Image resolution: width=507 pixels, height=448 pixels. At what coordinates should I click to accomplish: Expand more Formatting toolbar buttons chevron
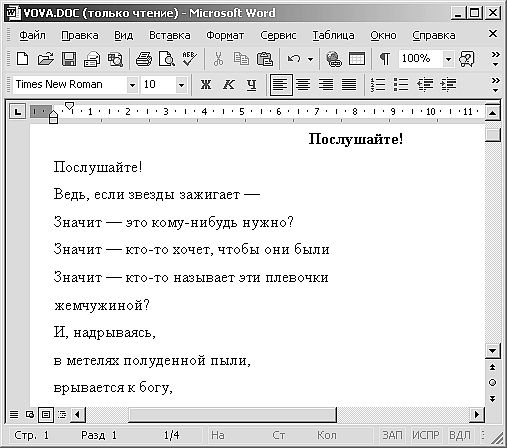click(x=496, y=85)
